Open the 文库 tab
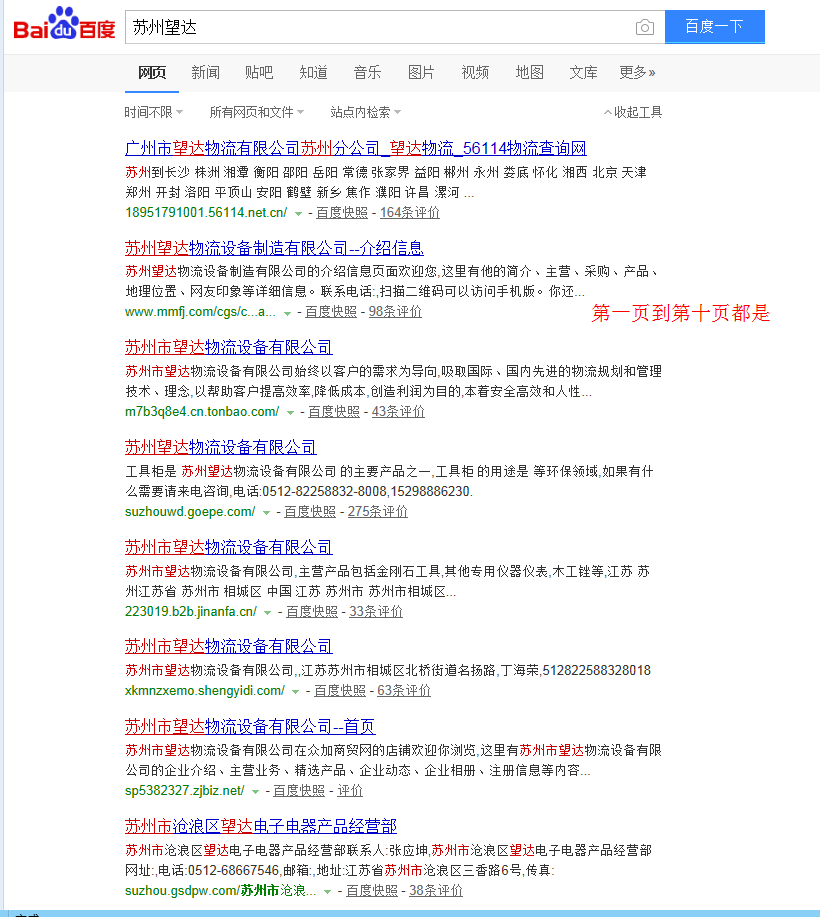820x917 pixels. [x=584, y=73]
